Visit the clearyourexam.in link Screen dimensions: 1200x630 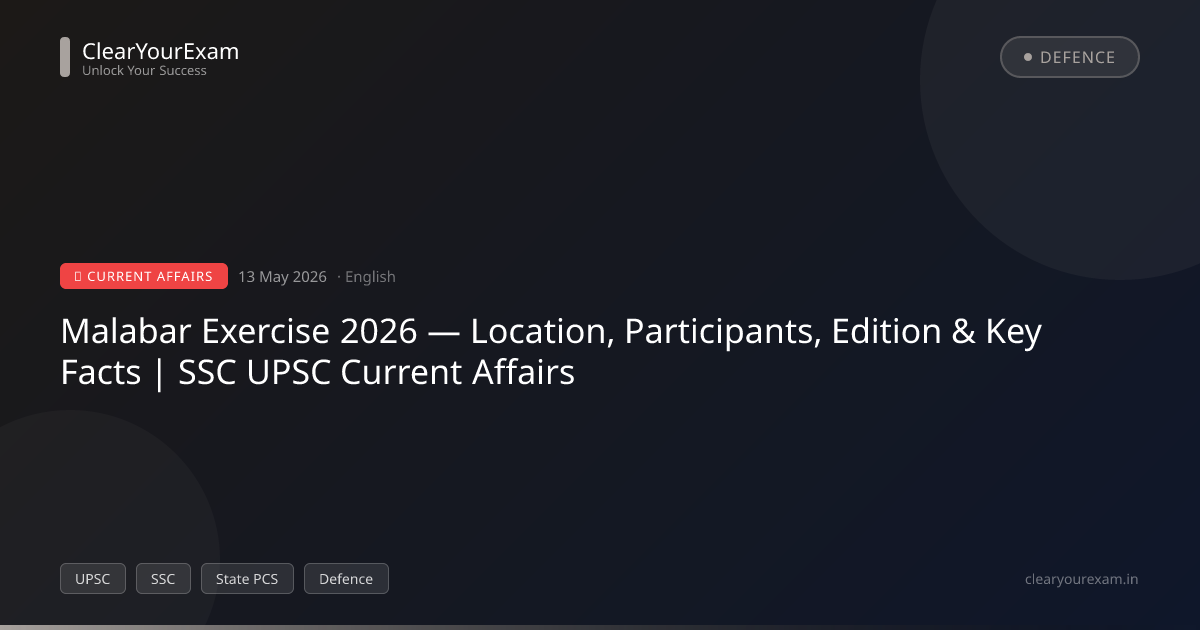click(x=1082, y=579)
